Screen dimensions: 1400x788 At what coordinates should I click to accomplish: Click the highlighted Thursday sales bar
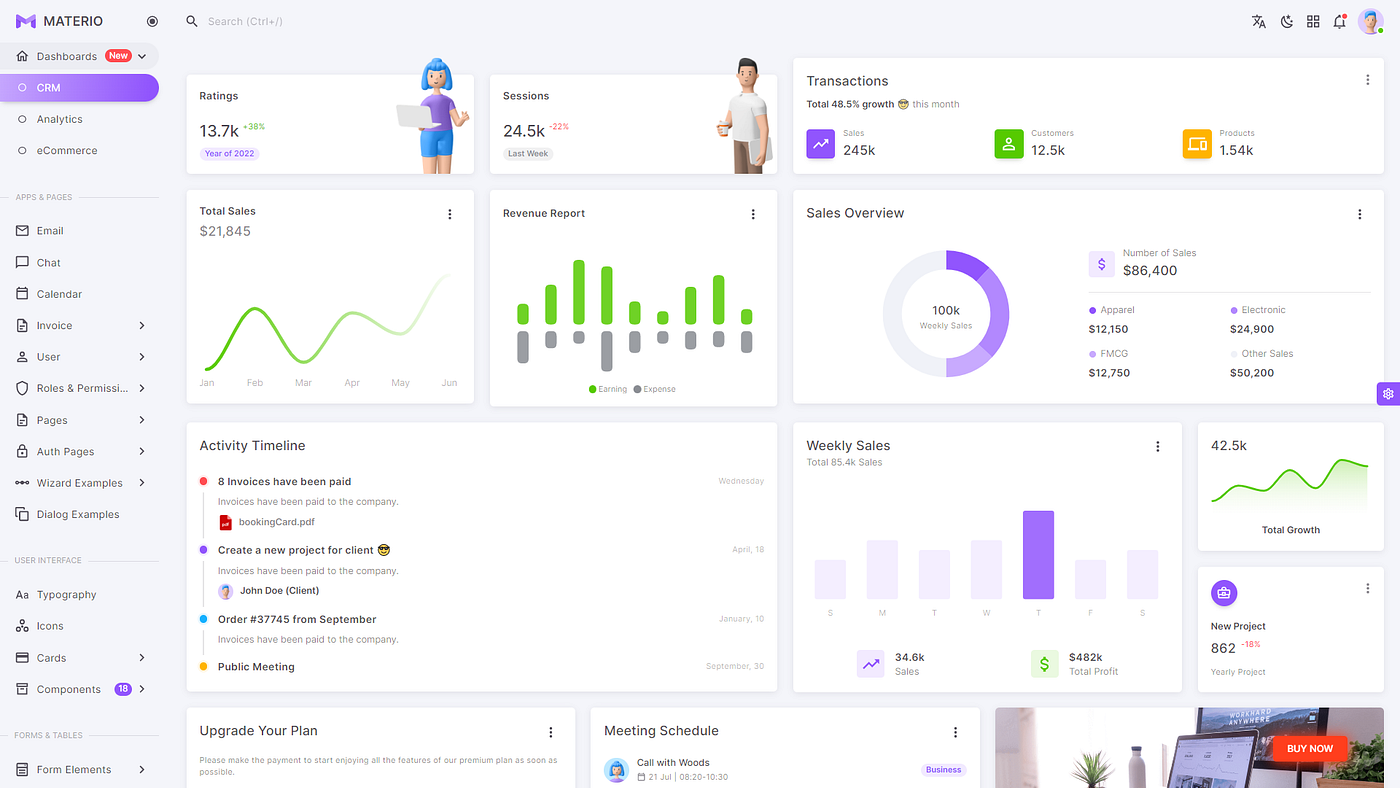(1038, 555)
